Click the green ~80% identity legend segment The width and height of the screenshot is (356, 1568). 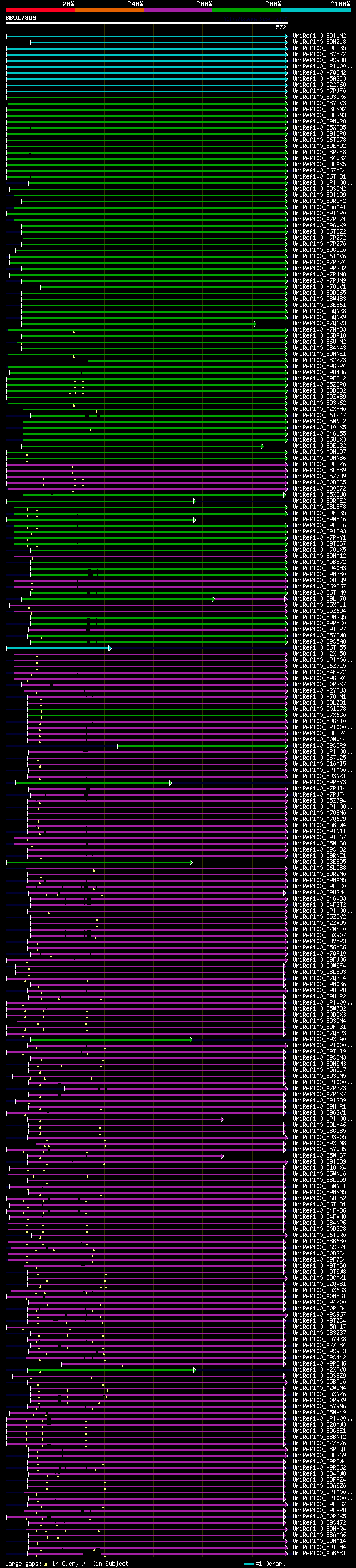(247, 10)
